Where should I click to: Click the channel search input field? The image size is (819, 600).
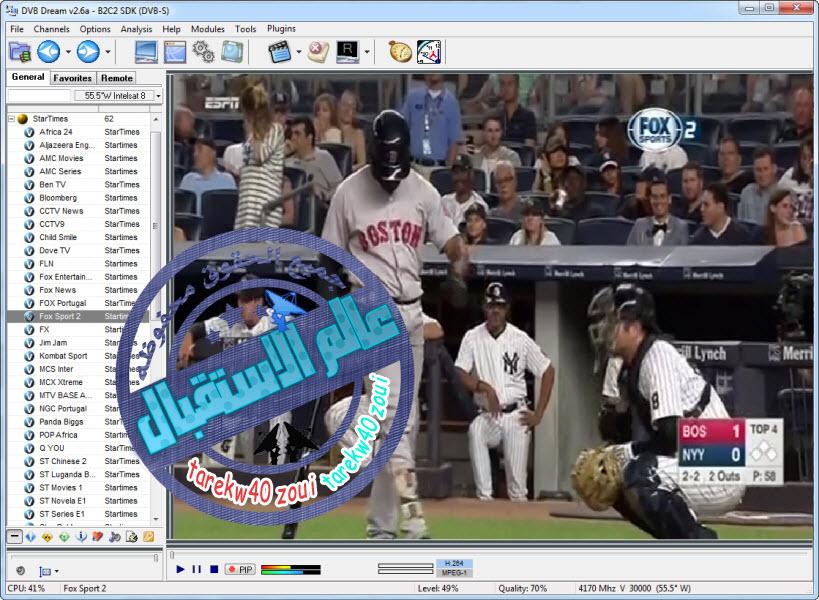[x=39, y=96]
